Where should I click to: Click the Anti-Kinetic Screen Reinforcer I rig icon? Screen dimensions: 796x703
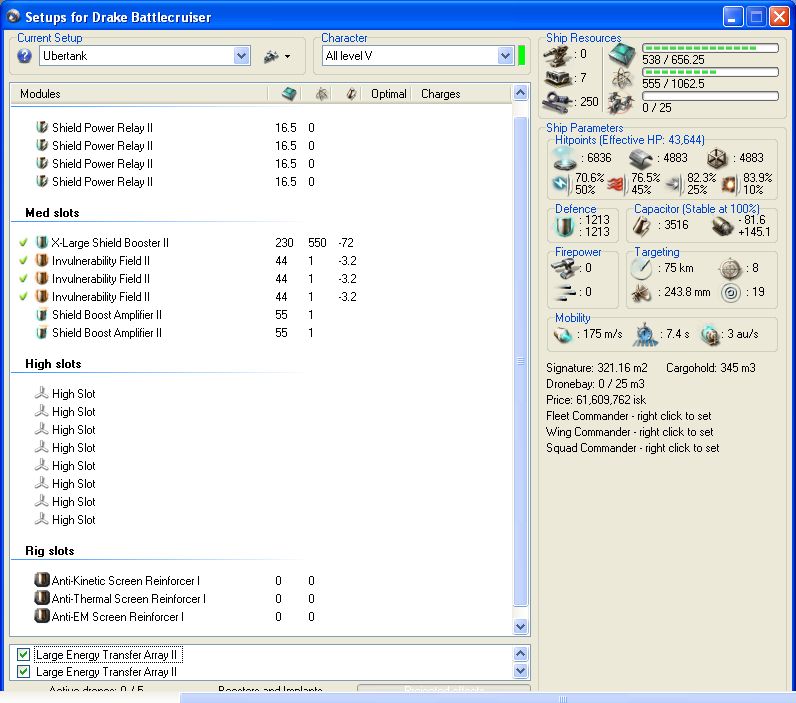pos(42,580)
